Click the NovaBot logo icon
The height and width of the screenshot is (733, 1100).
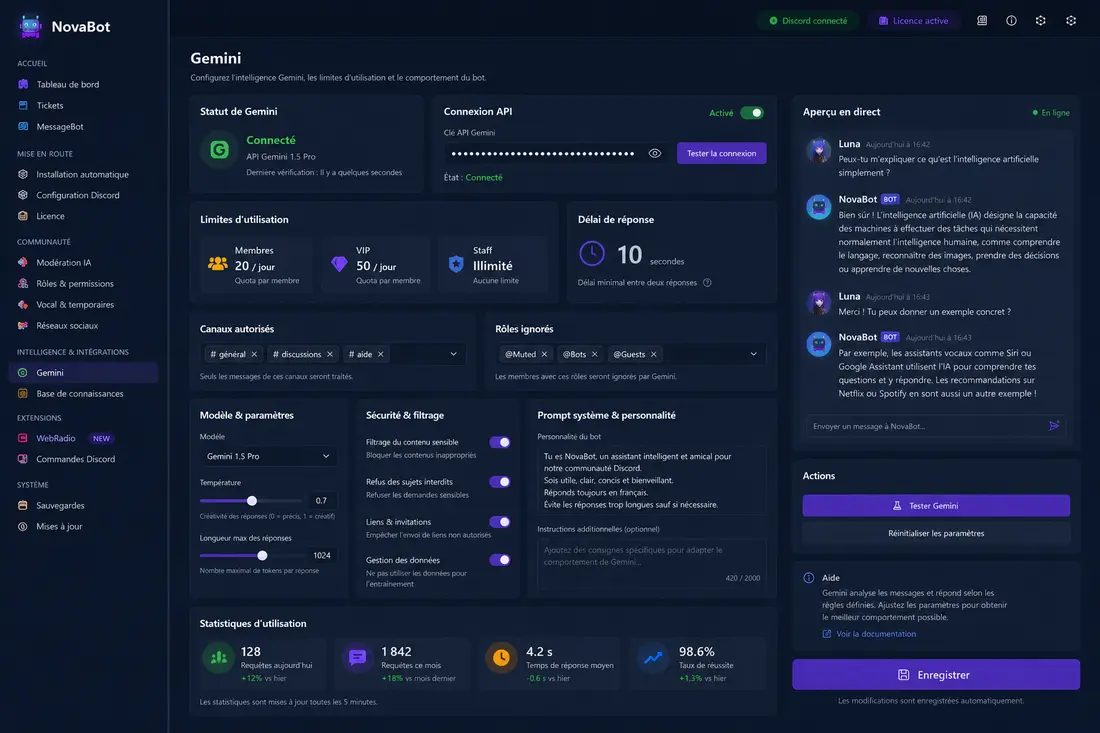tap(29, 27)
